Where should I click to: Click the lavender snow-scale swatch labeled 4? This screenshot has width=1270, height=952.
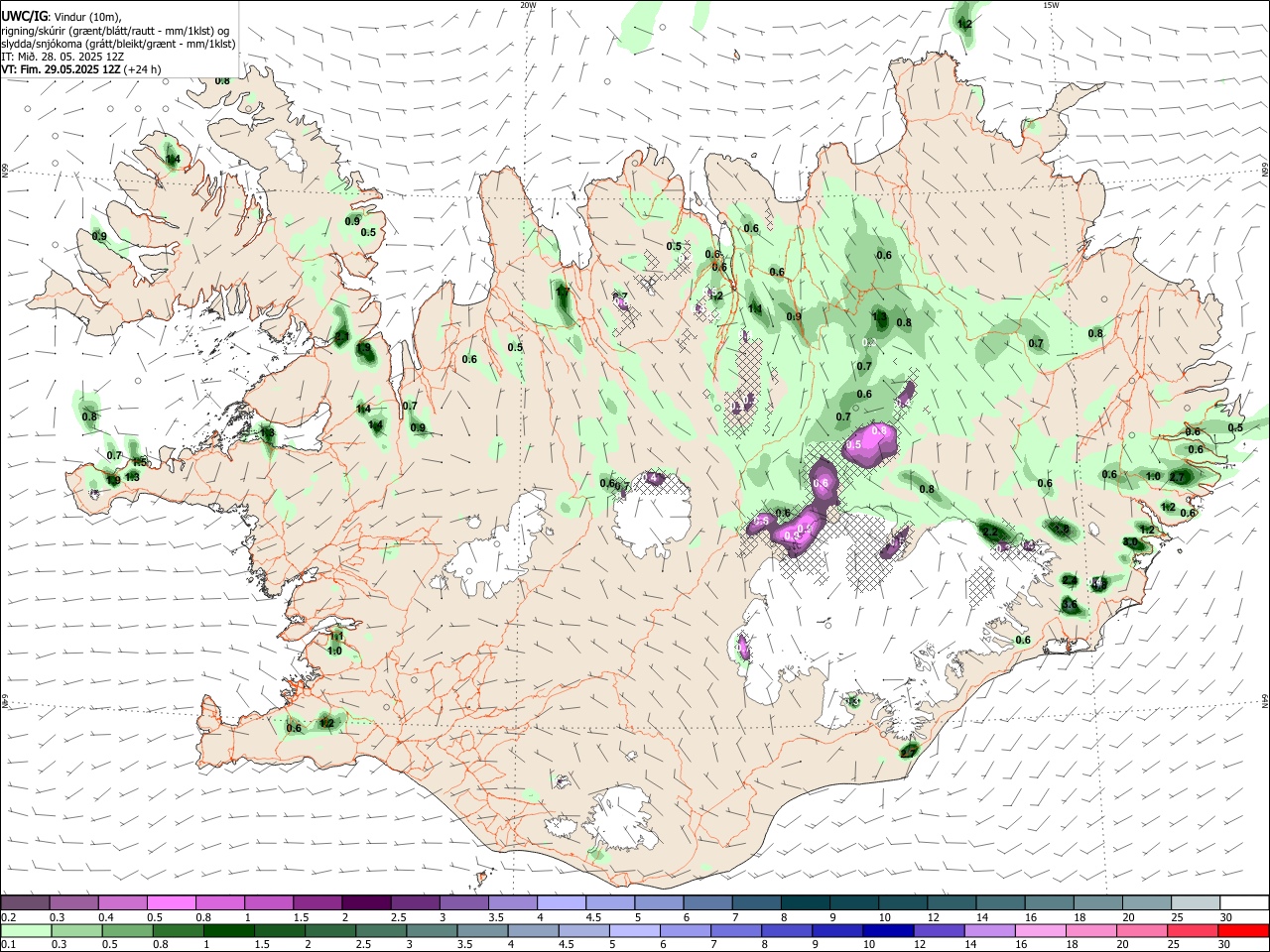click(x=562, y=902)
